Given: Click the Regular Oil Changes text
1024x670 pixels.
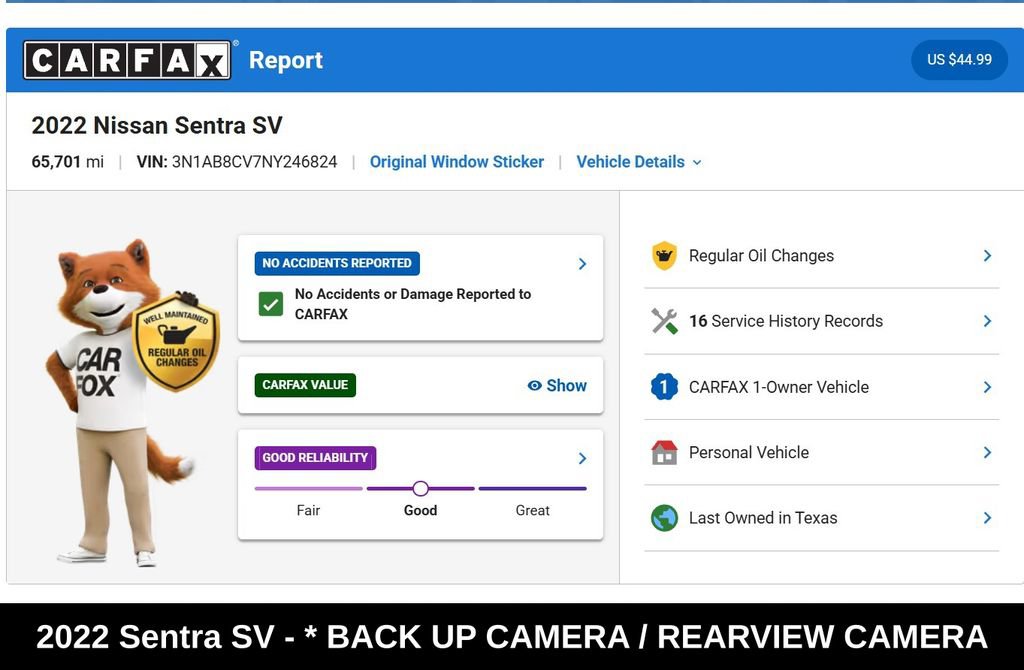Looking at the screenshot, I should point(761,255).
